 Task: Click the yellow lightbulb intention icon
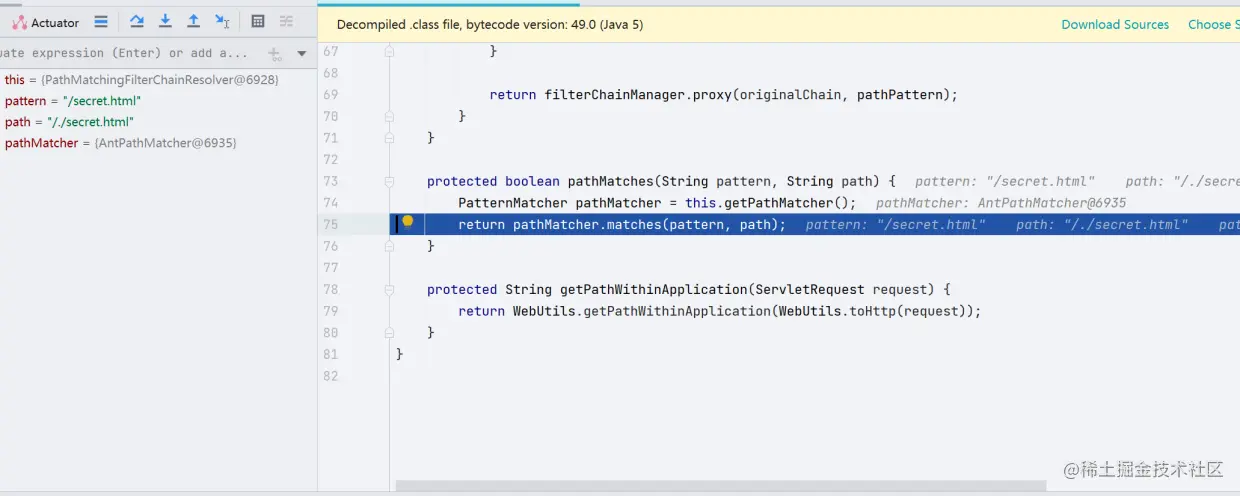[x=408, y=222]
